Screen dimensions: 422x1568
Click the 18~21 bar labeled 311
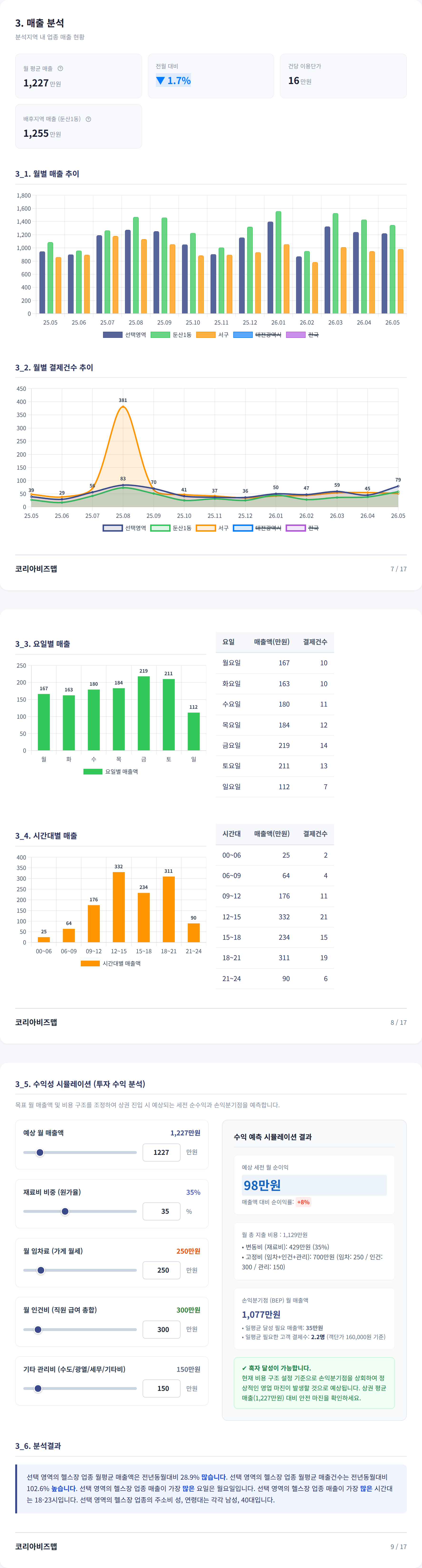[169, 909]
